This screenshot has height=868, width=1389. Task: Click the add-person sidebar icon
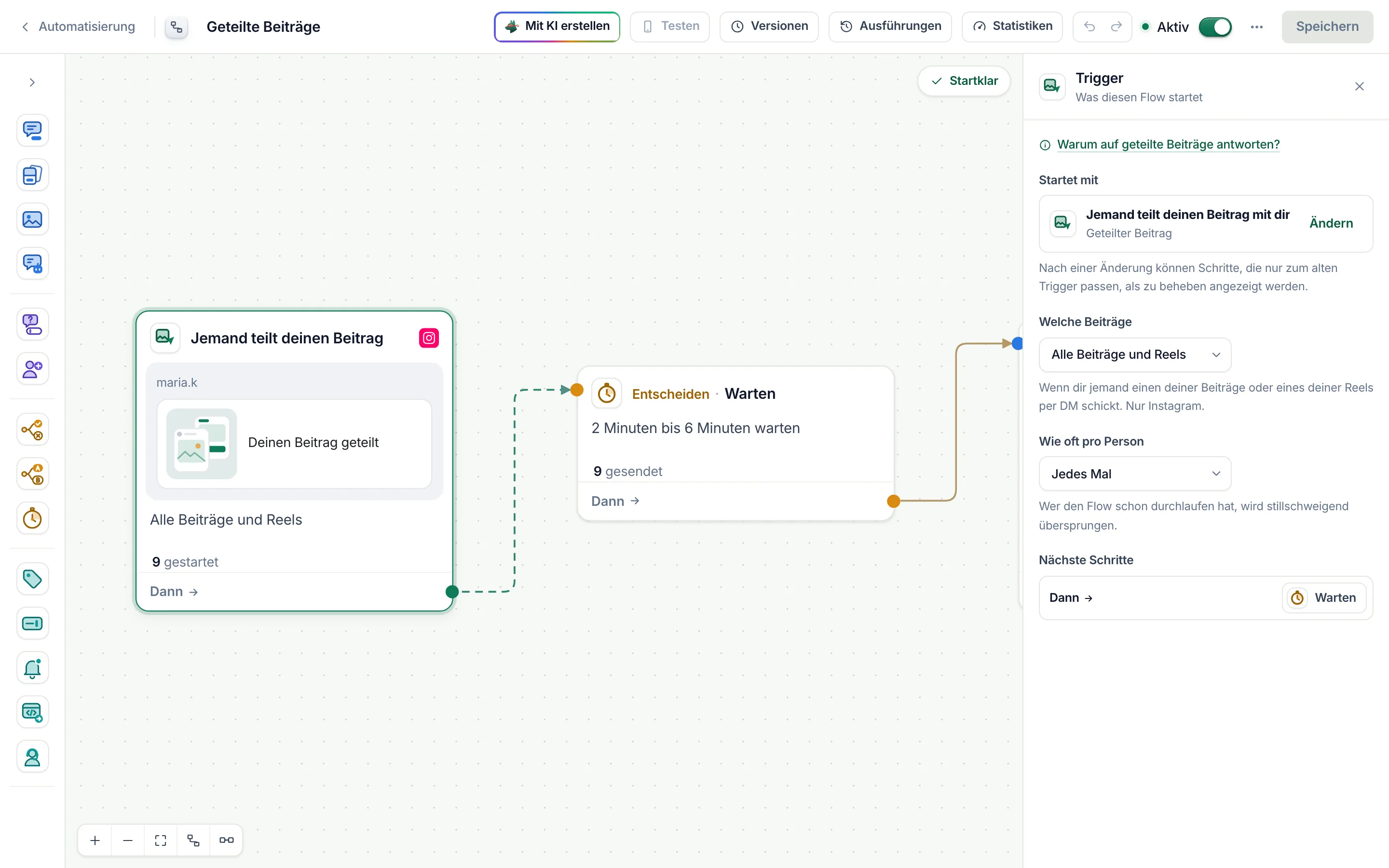pos(32,368)
